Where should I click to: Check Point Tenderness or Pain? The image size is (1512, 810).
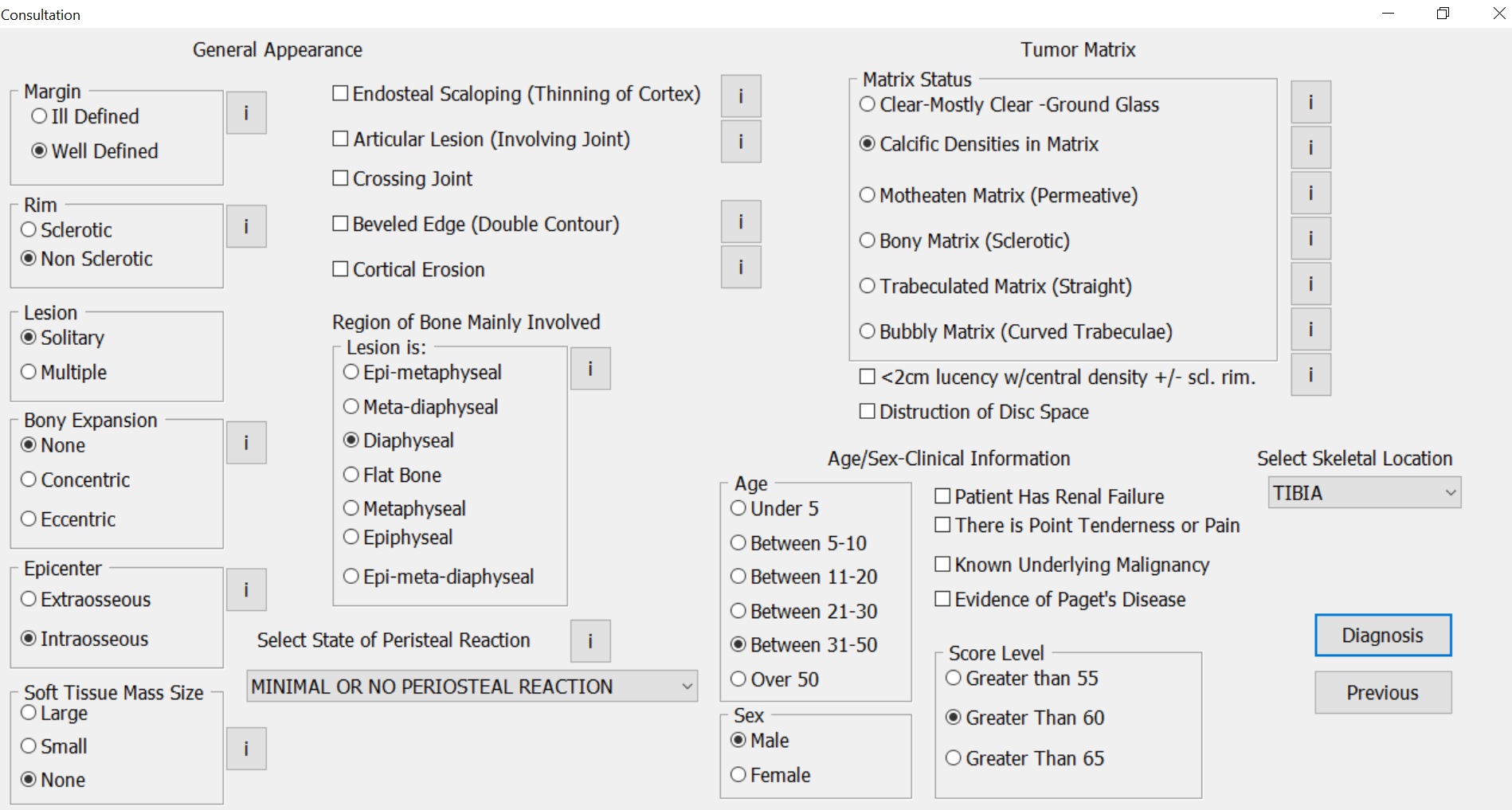1087,525
